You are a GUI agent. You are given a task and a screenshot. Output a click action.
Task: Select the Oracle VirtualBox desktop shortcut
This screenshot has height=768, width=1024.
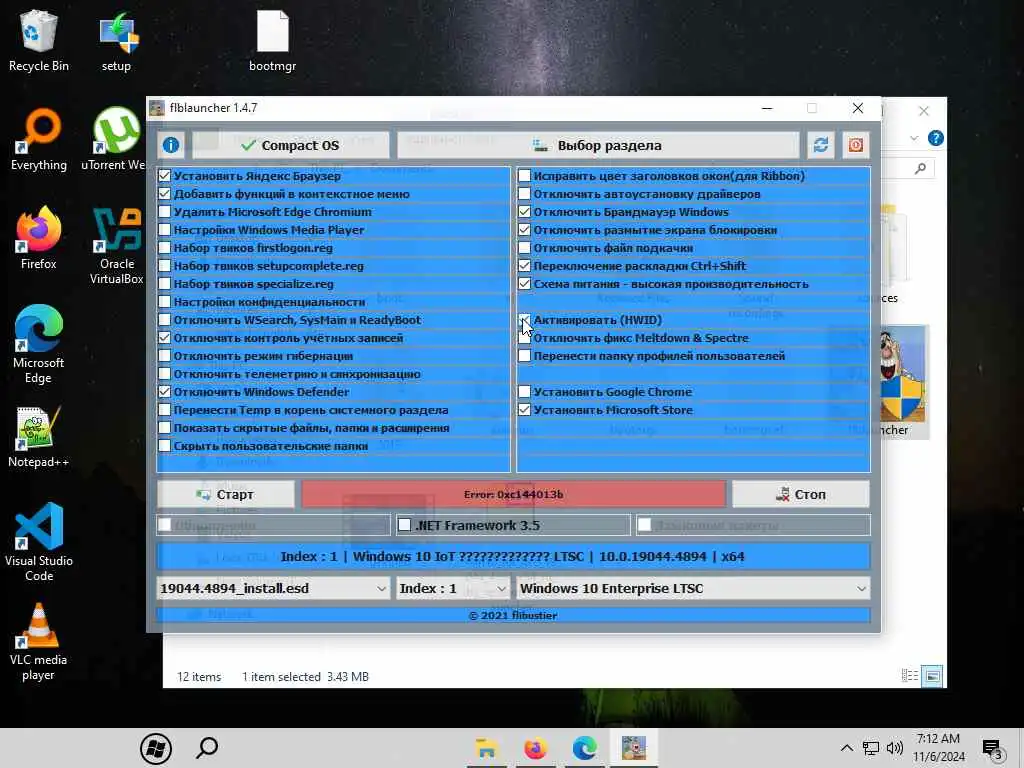coord(116,246)
